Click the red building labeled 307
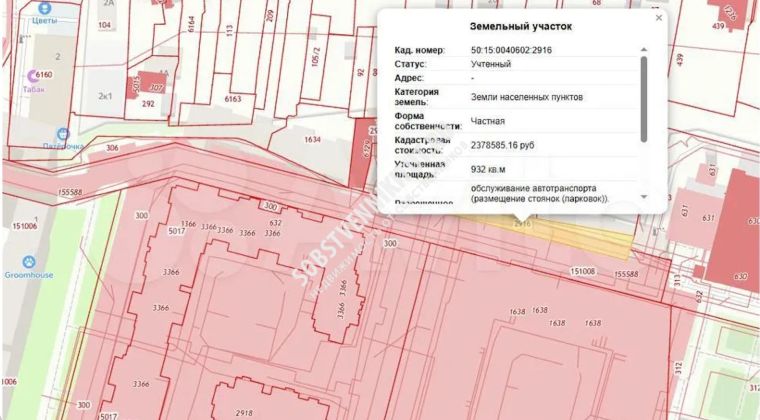Viewport: 760px width, 420px height. tap(156, 84)
